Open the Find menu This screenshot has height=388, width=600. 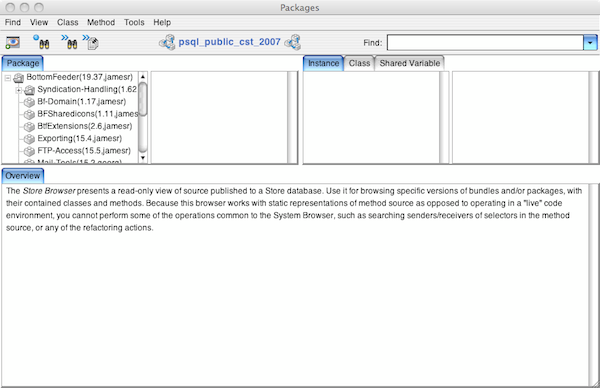tap(13, 22)
